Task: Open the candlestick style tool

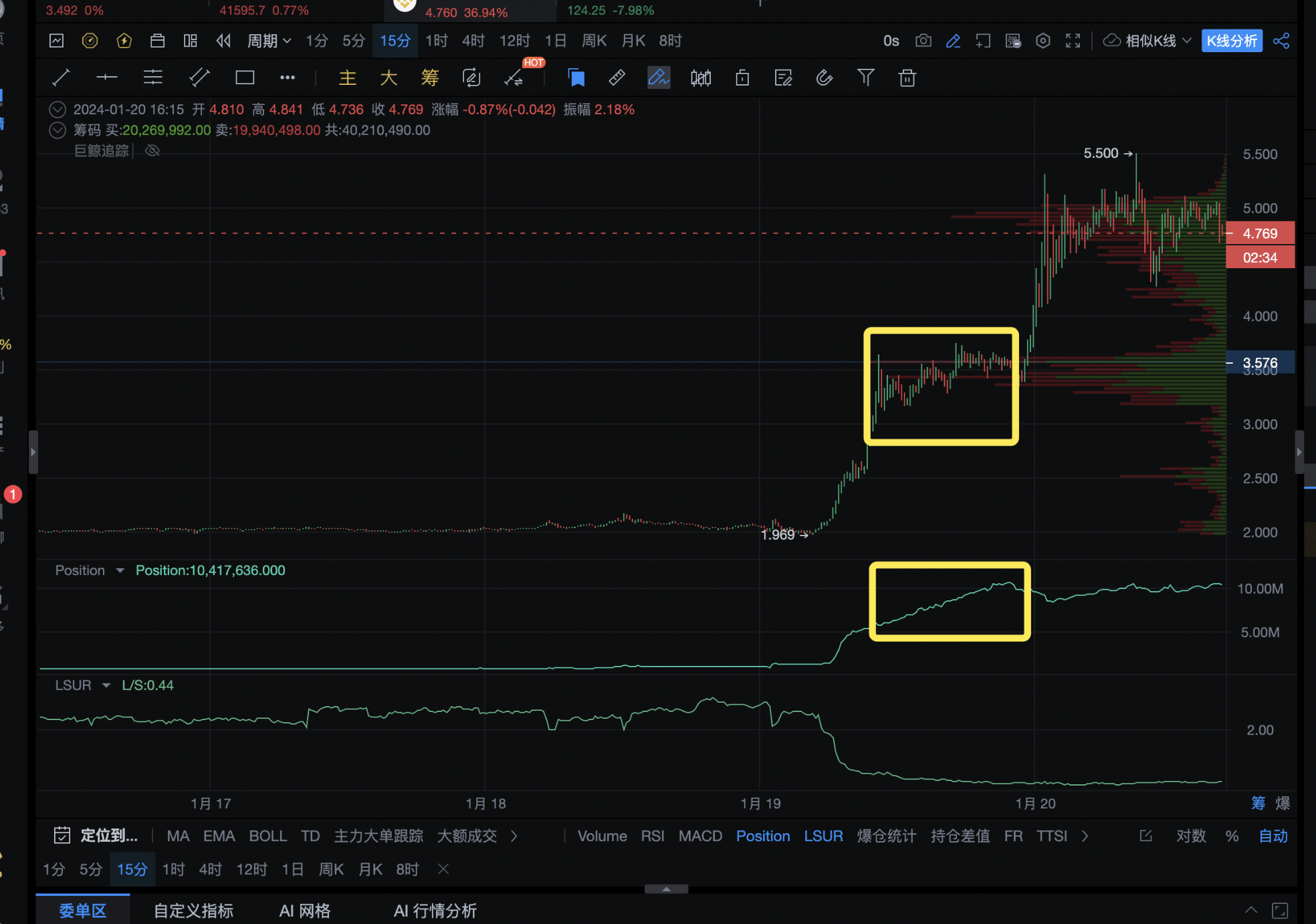Action: pyautogui.click(x=701, y=78)
